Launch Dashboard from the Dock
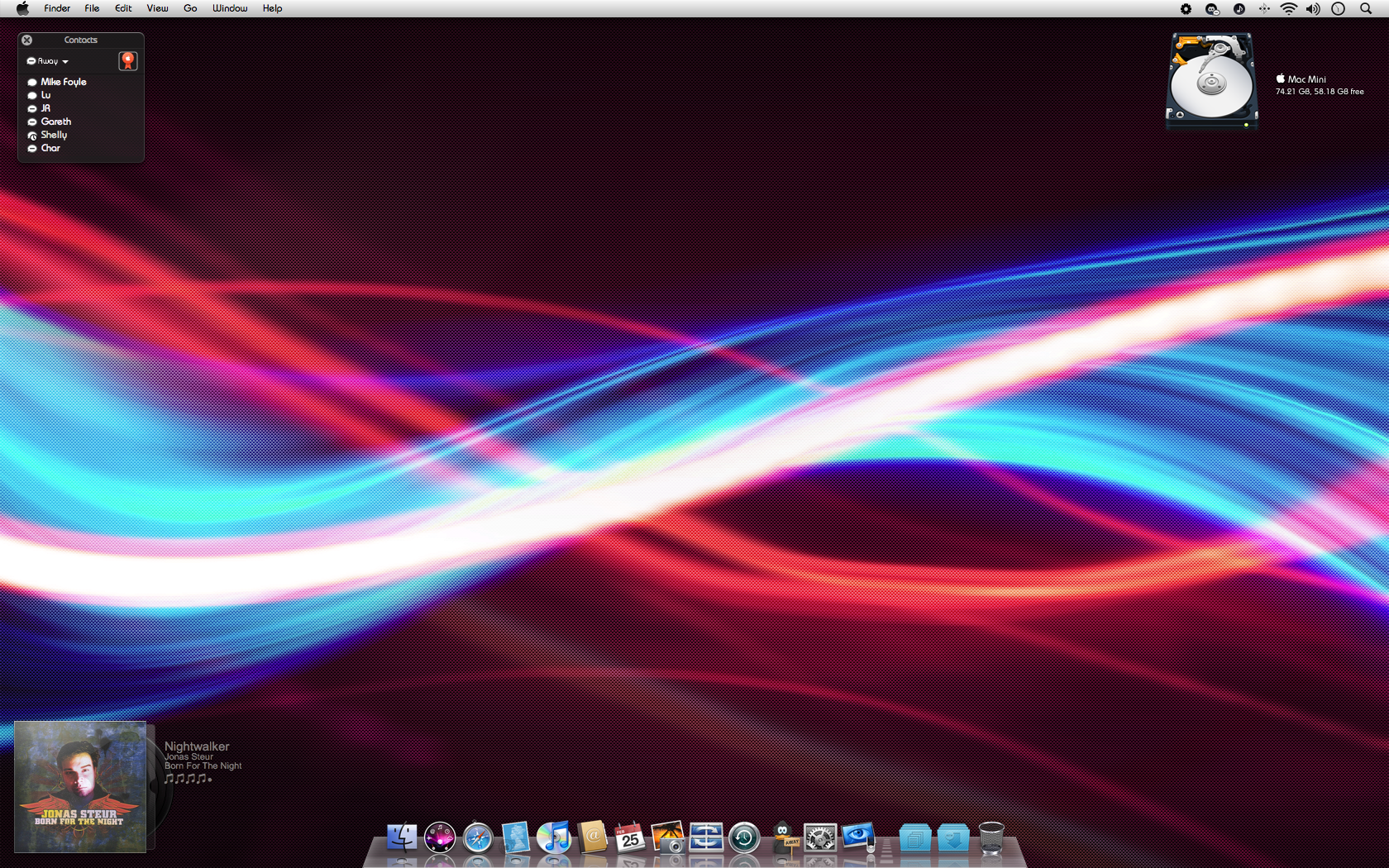Screen dimensions: 1389x868 tap(440, 837)
